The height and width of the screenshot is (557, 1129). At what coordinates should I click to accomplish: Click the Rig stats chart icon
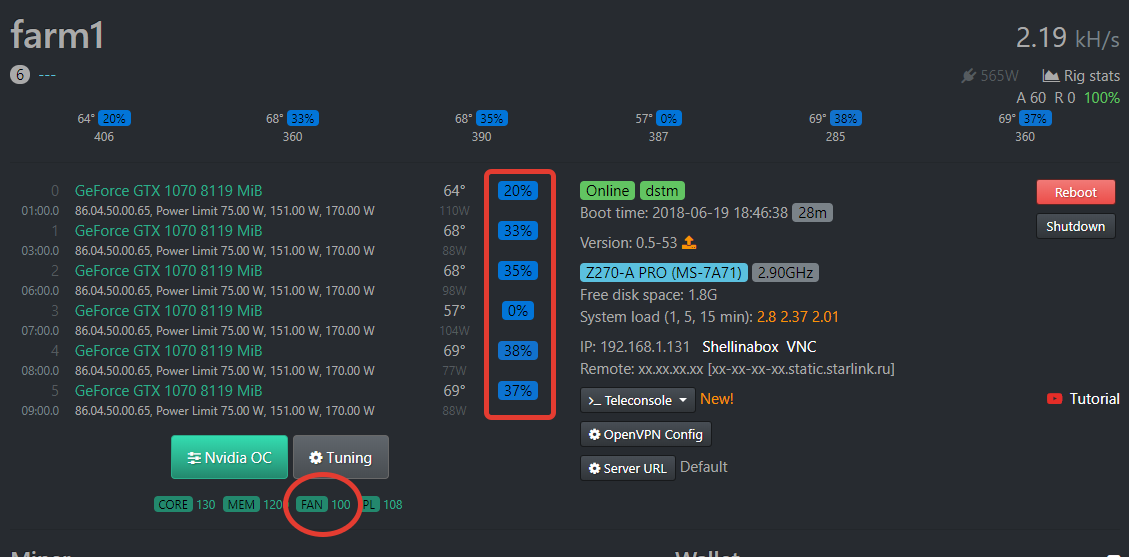click(x=1050, y=75)
